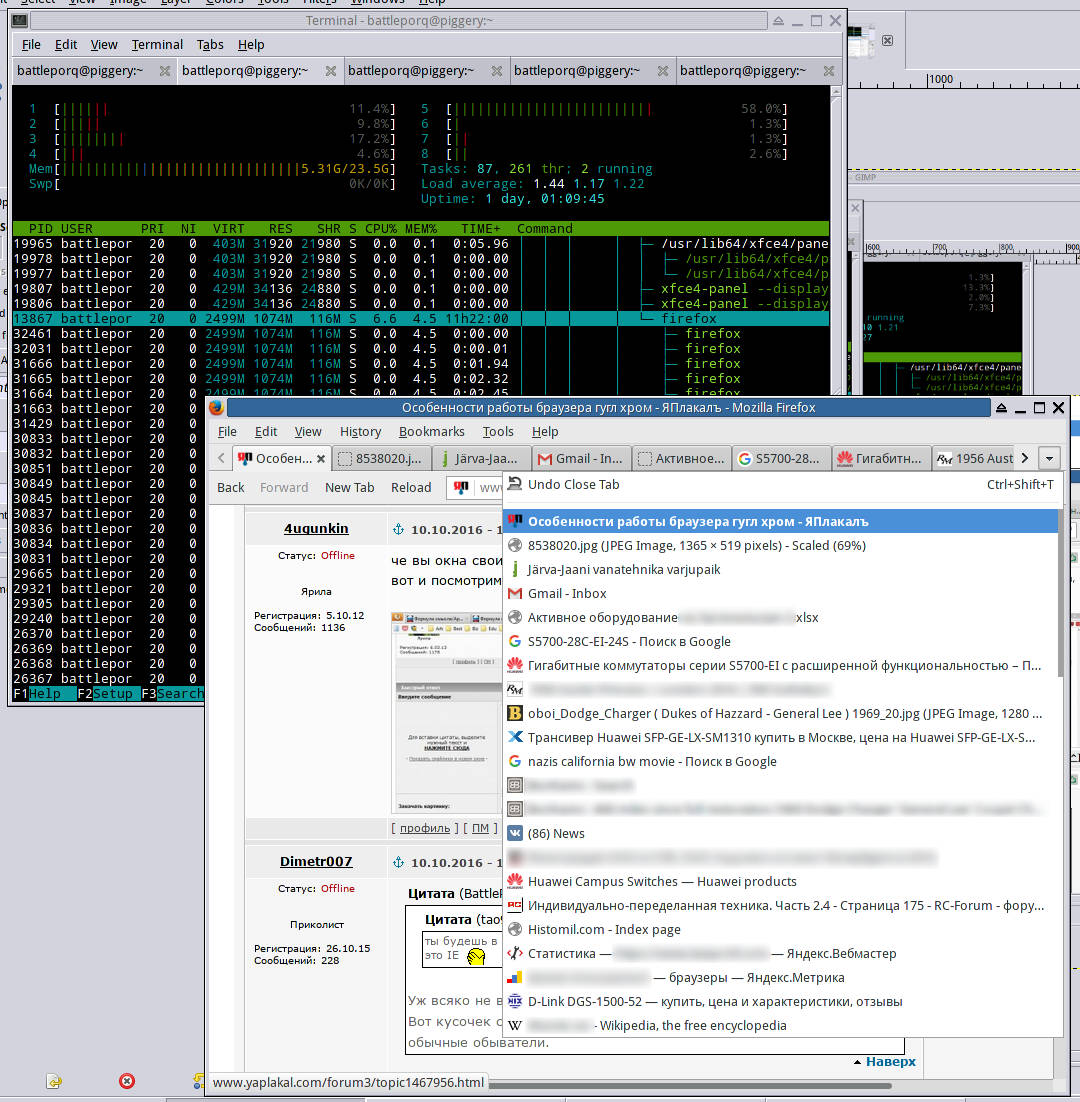This screenshot has width=1080, height=1102.
Task: Click the Back navigation button
Action: [230, 488]
